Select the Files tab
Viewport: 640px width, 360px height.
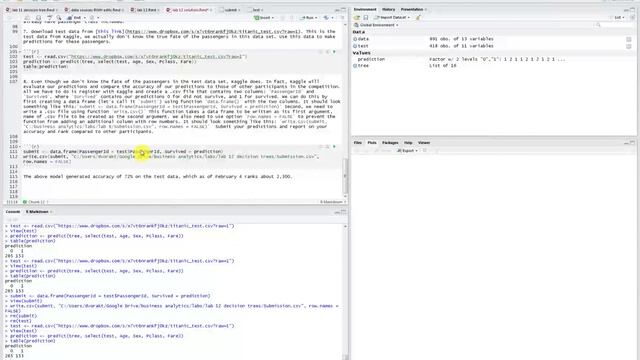(x=358, y=143)
